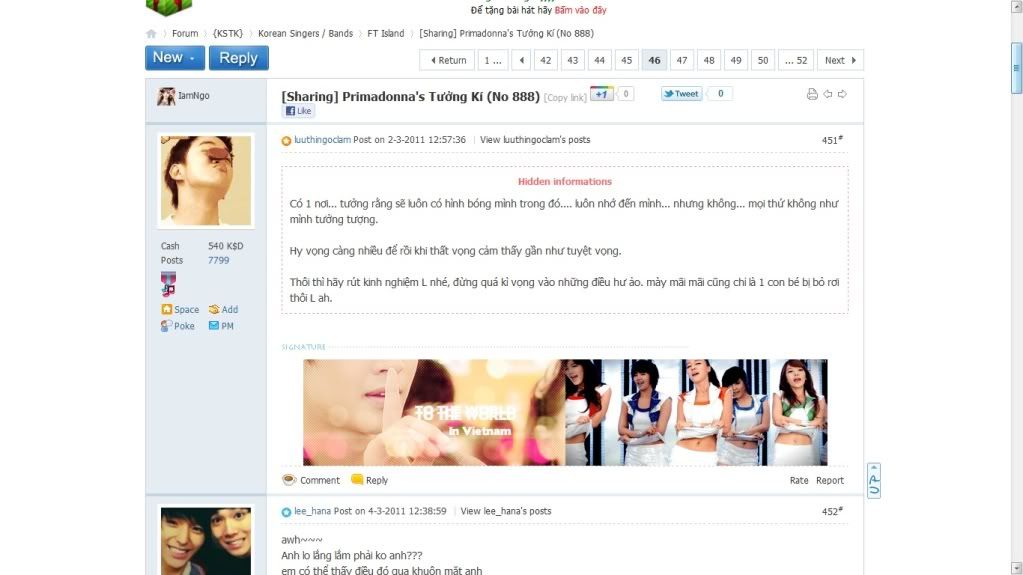The height and width of the screenshot is (575, 1023).
Task: Go to page 48
Action: pyautogui.click(x=709, y=60)
